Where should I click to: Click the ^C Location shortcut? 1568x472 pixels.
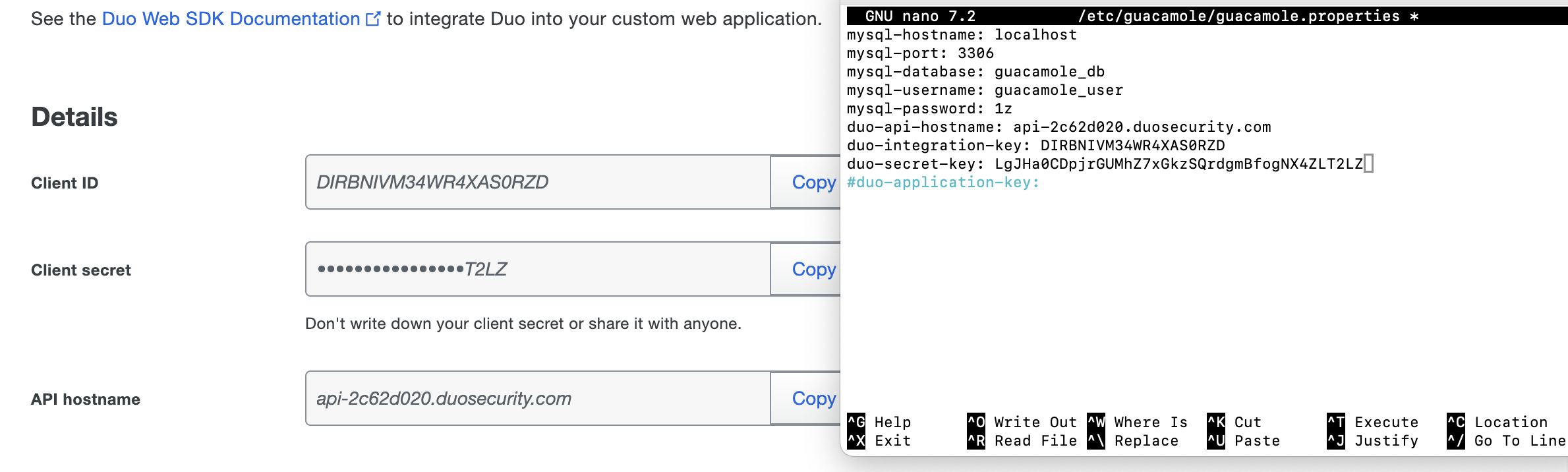coord(1497,422)
